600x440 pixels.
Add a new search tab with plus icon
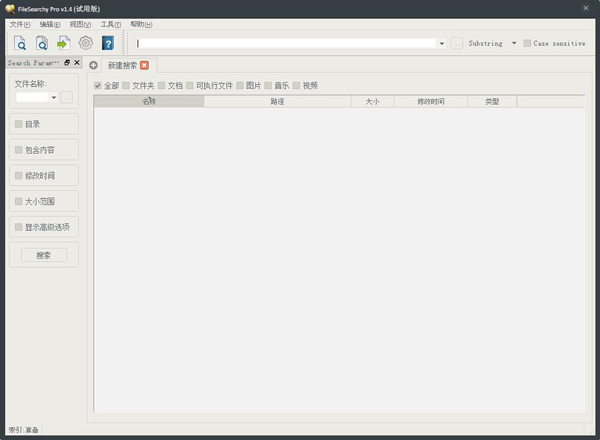93,65
